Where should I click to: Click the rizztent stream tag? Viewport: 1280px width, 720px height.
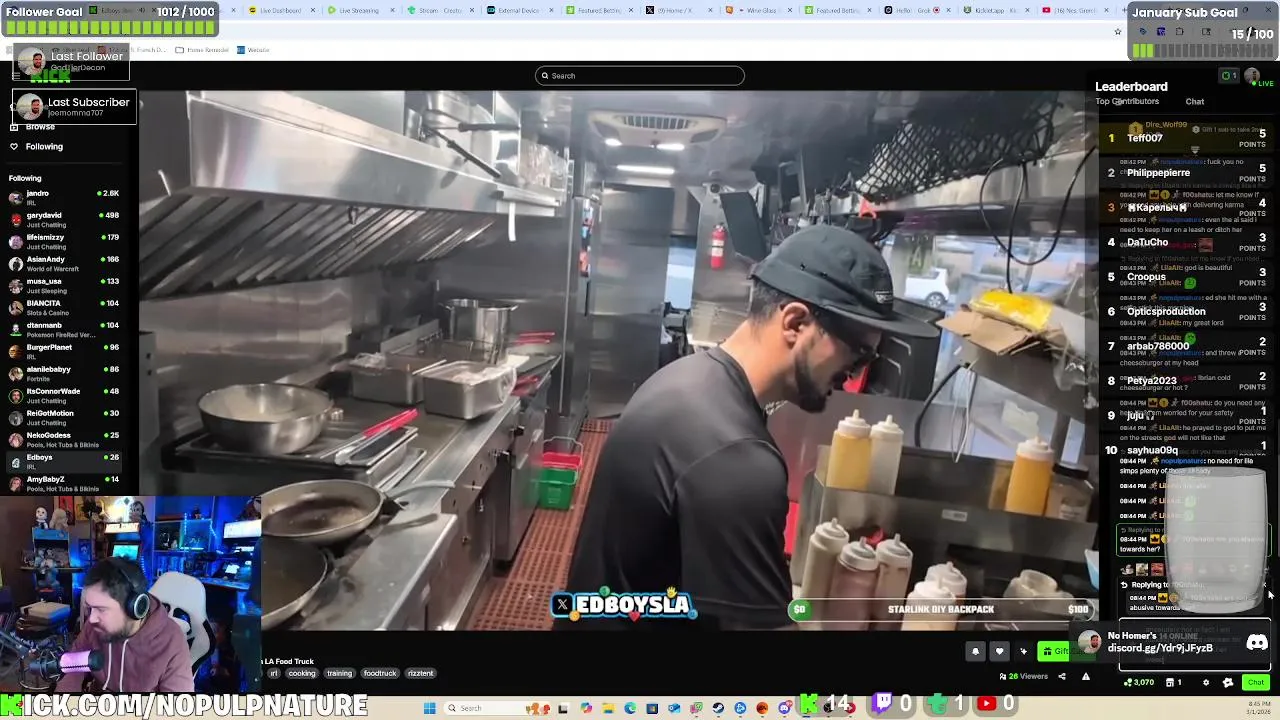click(x=421, y=674)
